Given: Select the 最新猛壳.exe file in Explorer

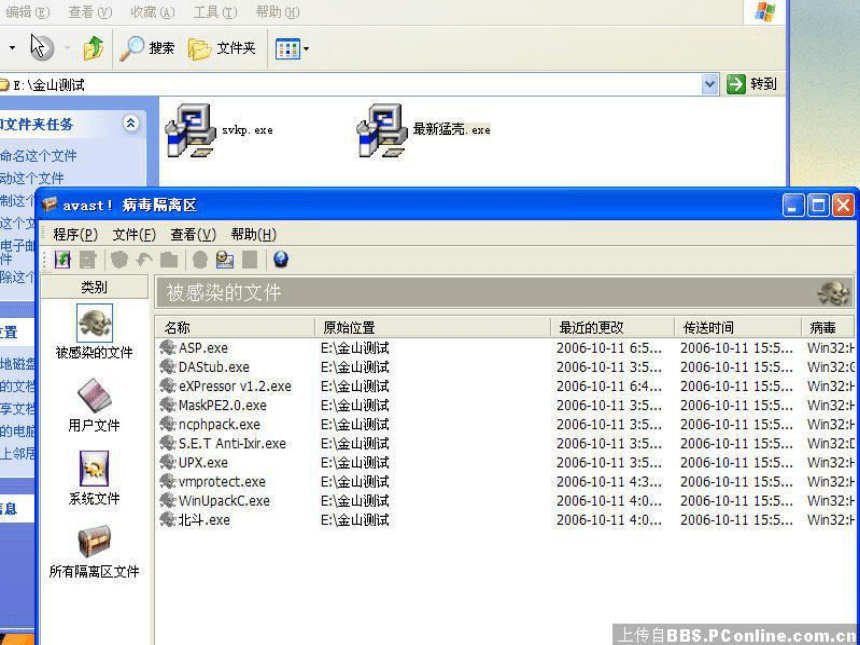Looking at the screenshot, I should click(423, 131).
